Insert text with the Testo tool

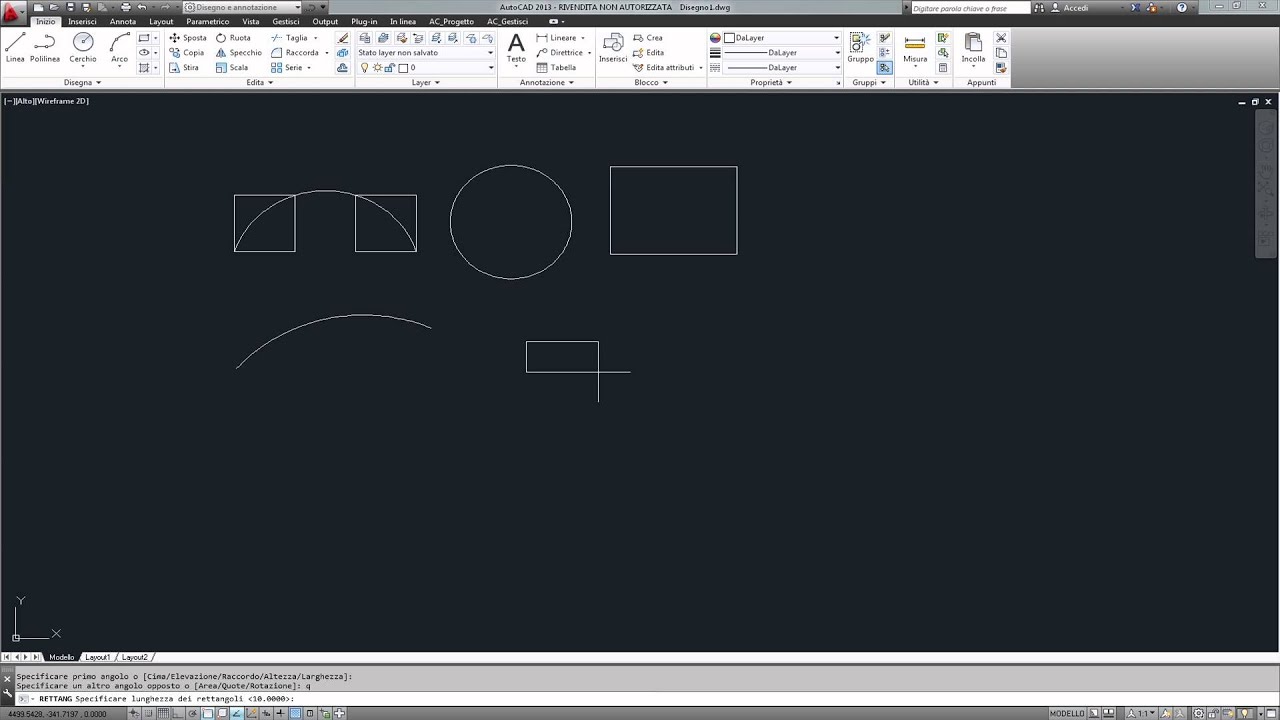[x=516, y=47]
